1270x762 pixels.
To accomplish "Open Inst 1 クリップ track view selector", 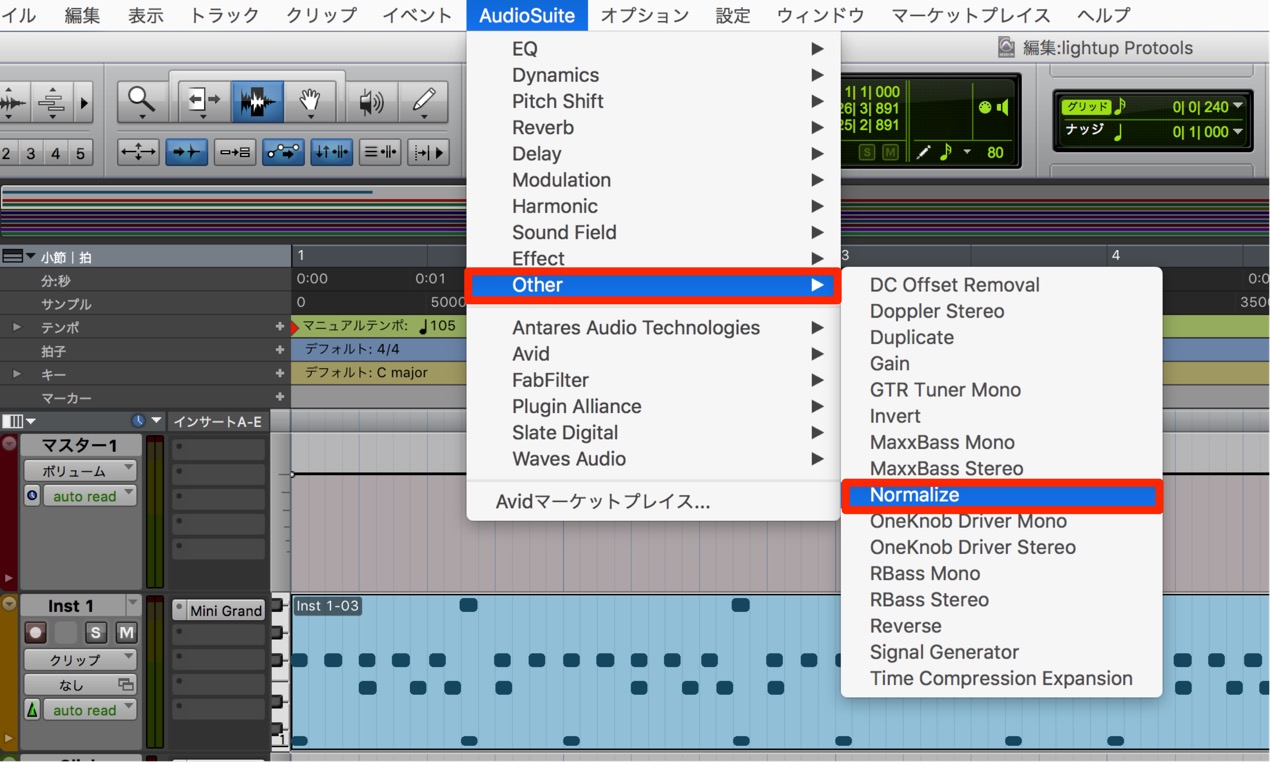I will coord(81,660).
